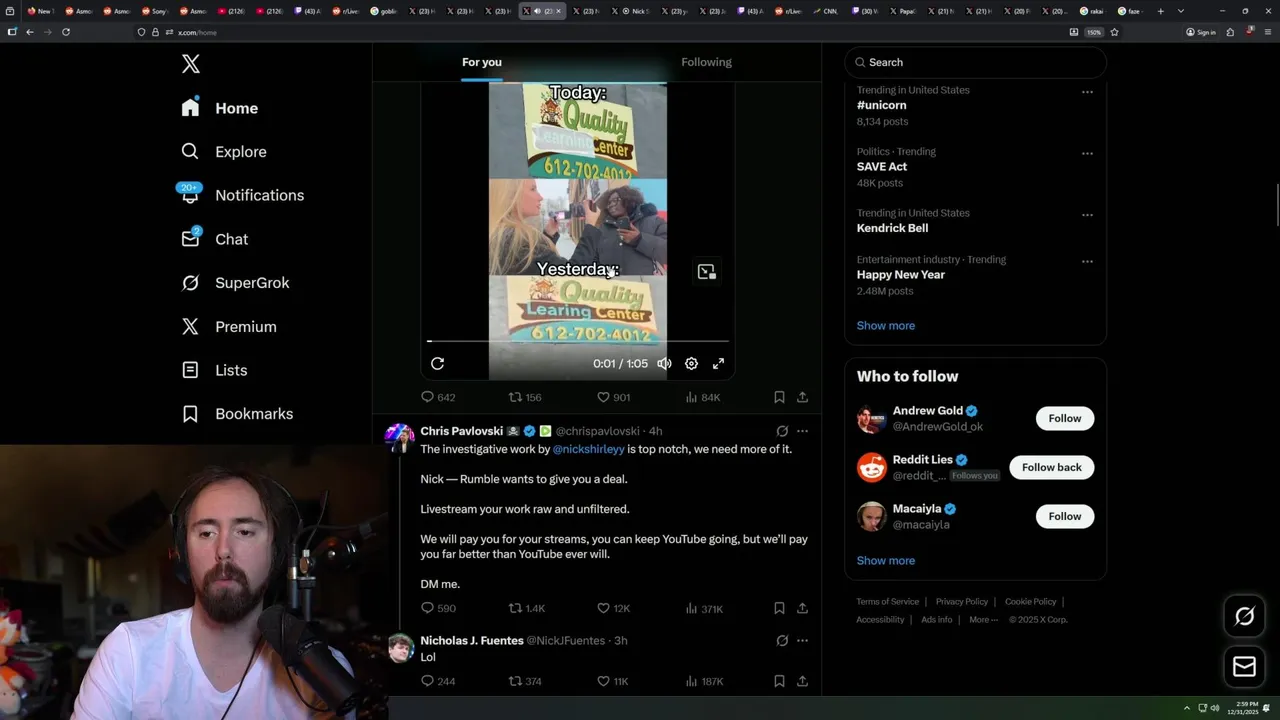Open the Kendrick Bell trending topic

click(x=892, y=228)
